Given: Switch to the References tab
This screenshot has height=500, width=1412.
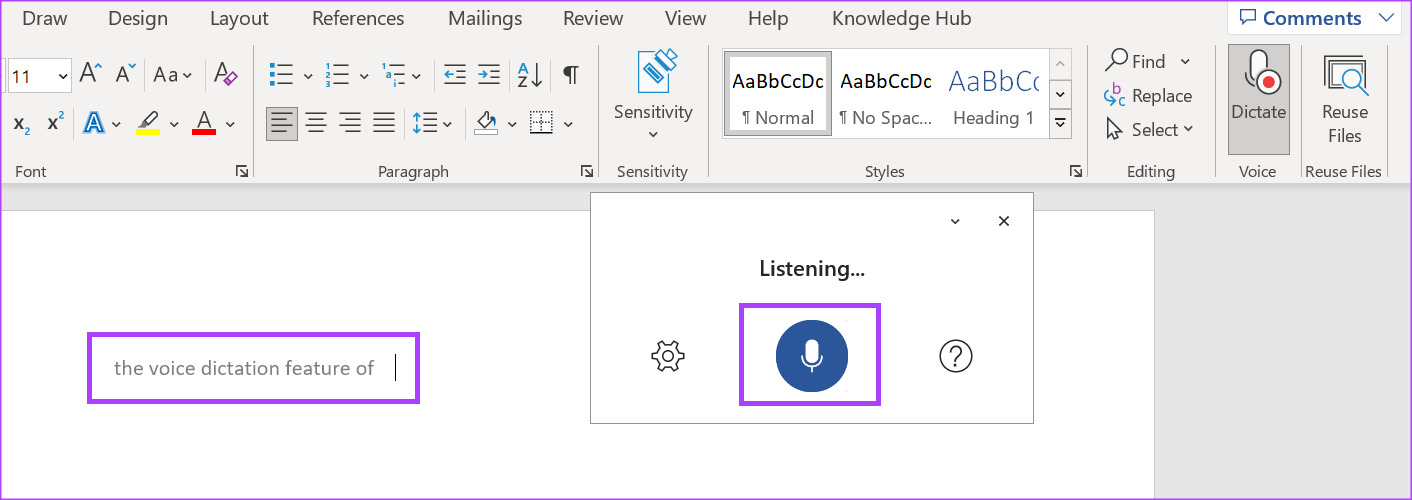Looking at the screenshot, I should 358,19.
